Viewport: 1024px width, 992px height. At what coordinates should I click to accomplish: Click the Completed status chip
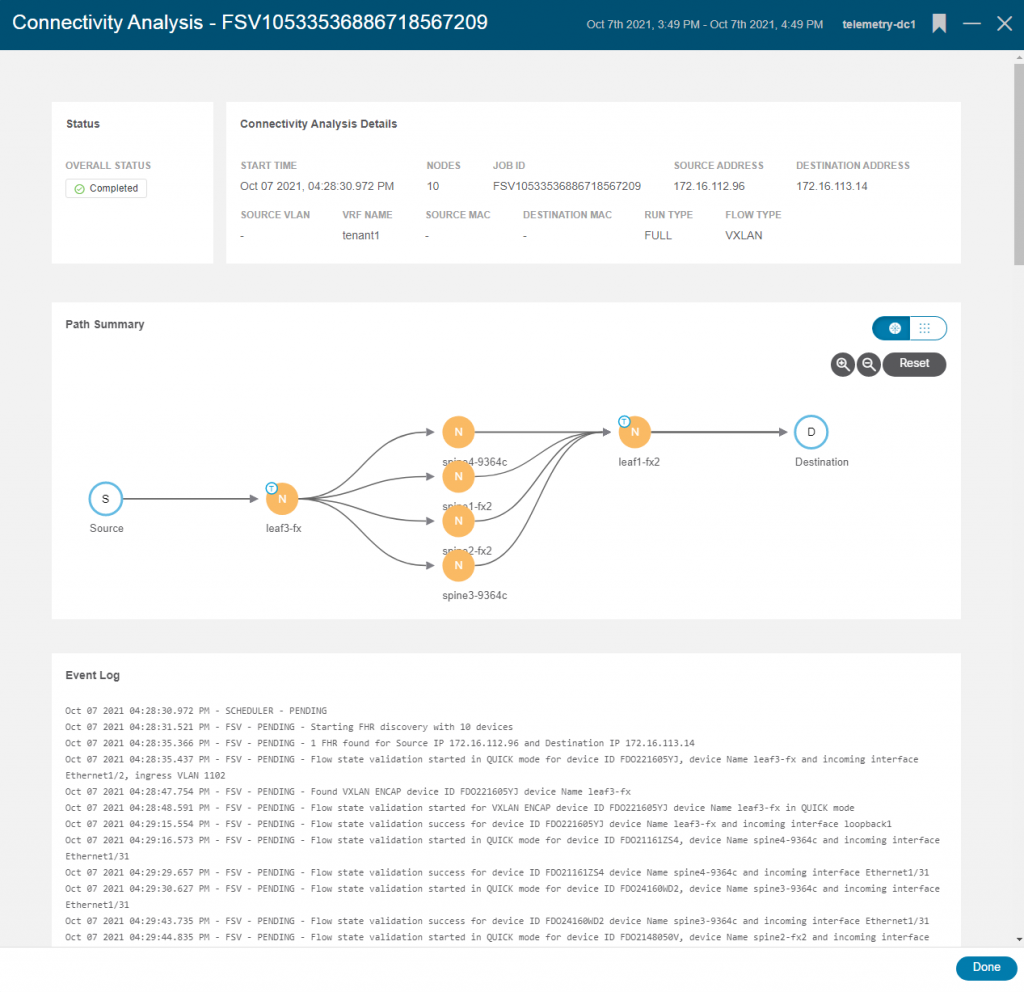click(105, 187)
